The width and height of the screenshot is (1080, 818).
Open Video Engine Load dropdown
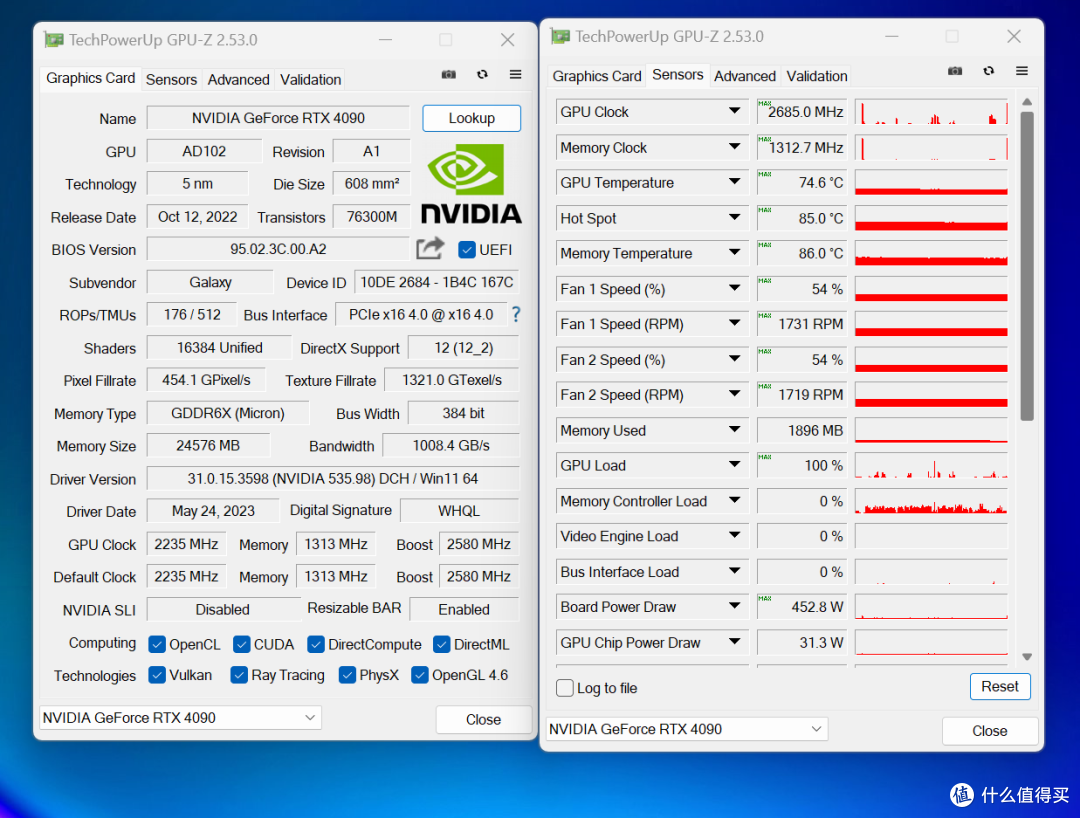click(x=734, y=536)
